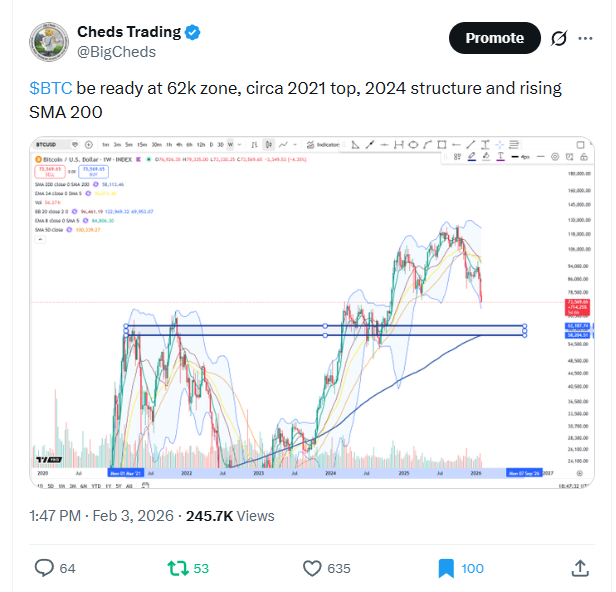Open the $BTC cashtag link
616x592 pixels.
(48, 88)
